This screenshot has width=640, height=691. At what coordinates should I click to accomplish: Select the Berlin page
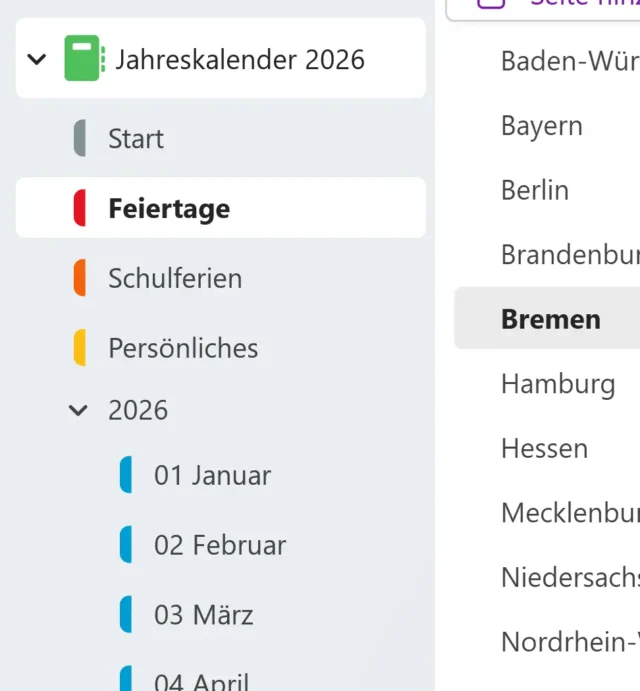[x=535, y=190]
